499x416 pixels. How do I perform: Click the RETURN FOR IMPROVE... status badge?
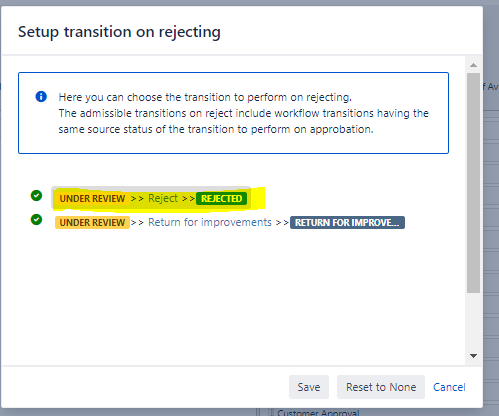pos(347,223)
